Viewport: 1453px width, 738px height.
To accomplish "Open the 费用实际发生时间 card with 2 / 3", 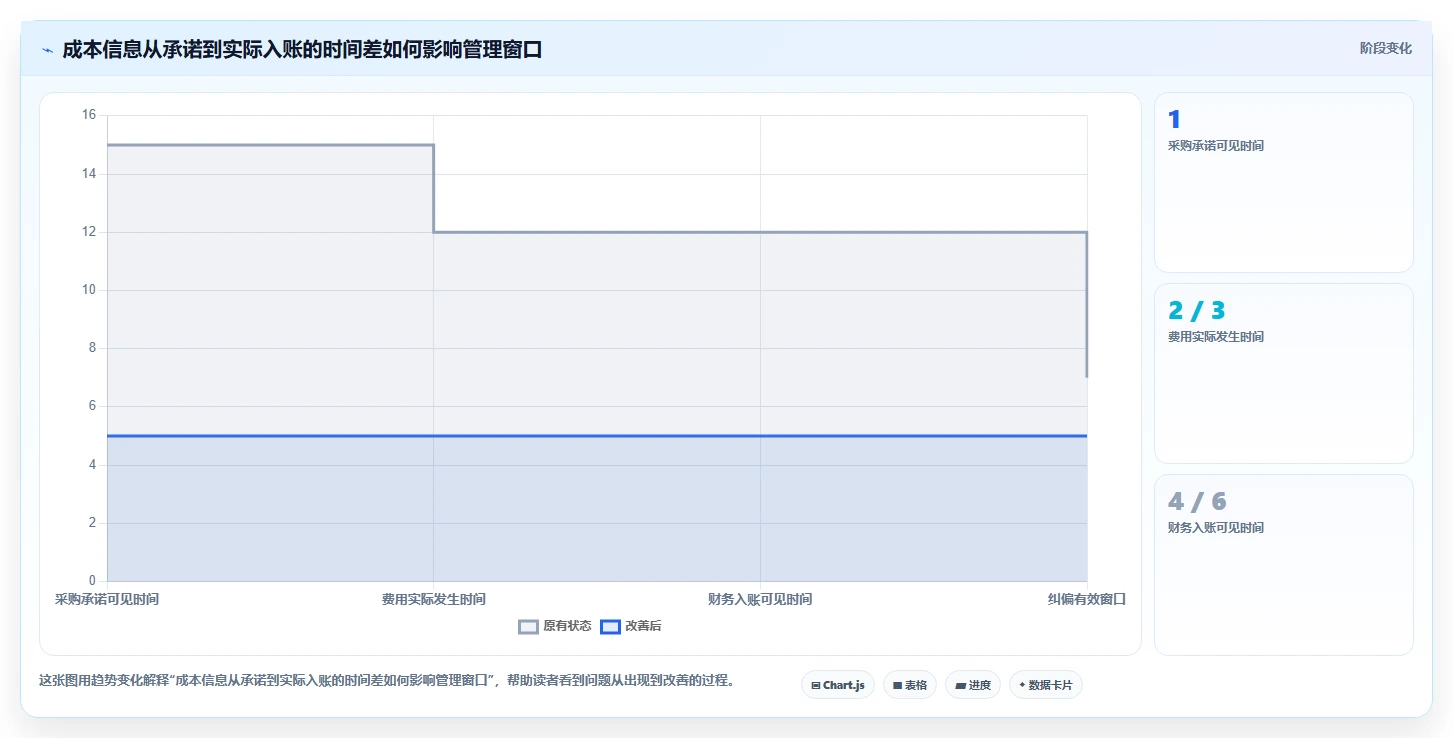I will (x=1284, y=373).
